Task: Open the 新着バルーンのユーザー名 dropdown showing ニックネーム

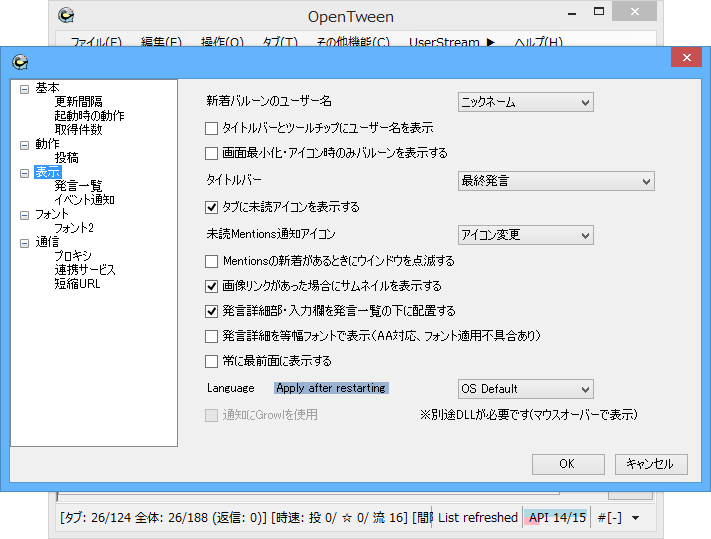Action: 526,102
